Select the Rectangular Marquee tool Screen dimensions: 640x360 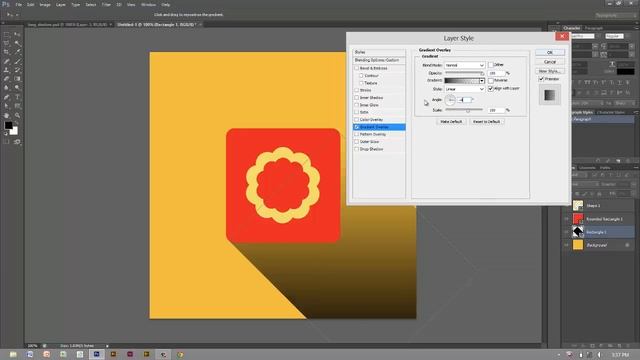click(x=7, y=35)
